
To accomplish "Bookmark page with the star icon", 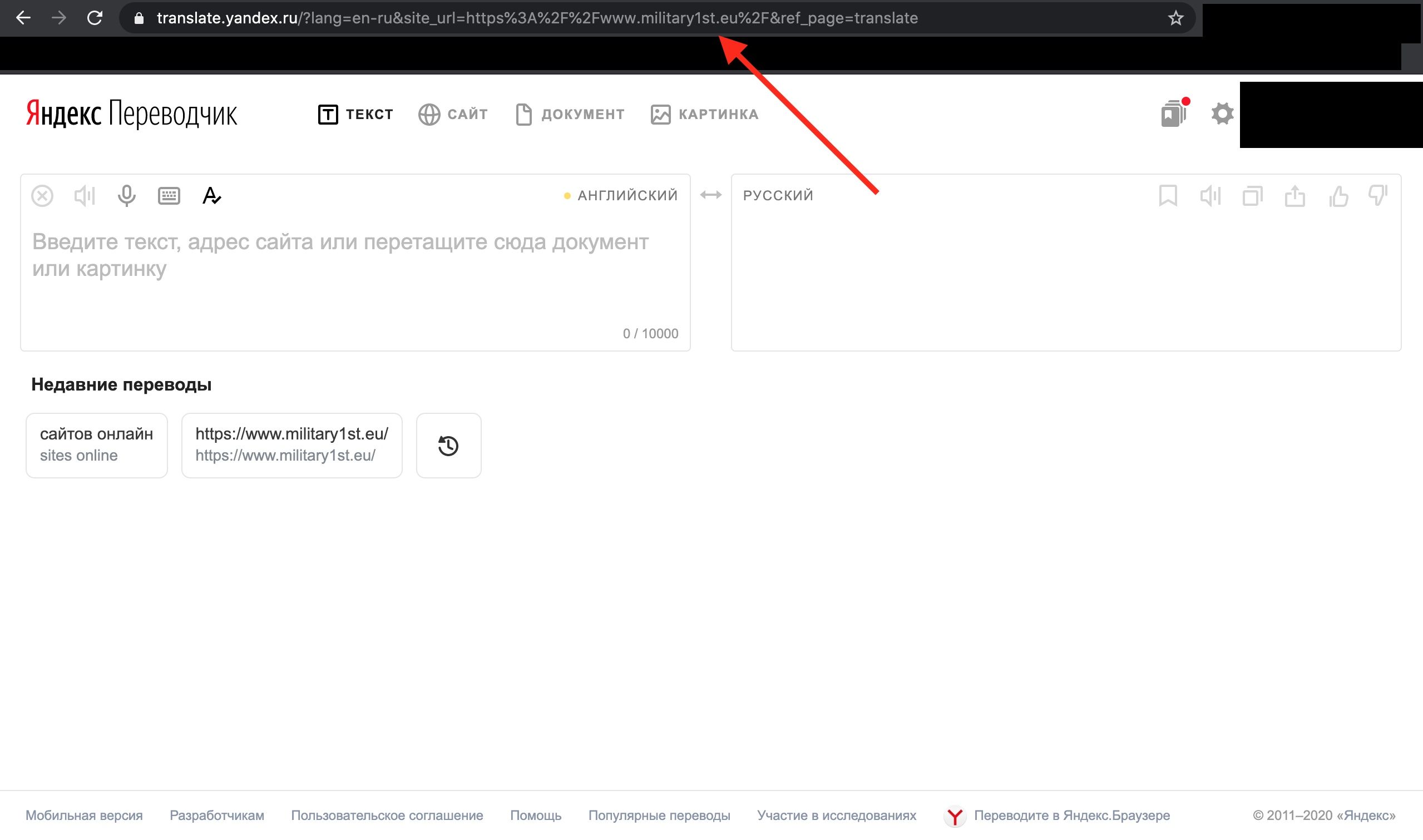I will tap(1175, 19).
